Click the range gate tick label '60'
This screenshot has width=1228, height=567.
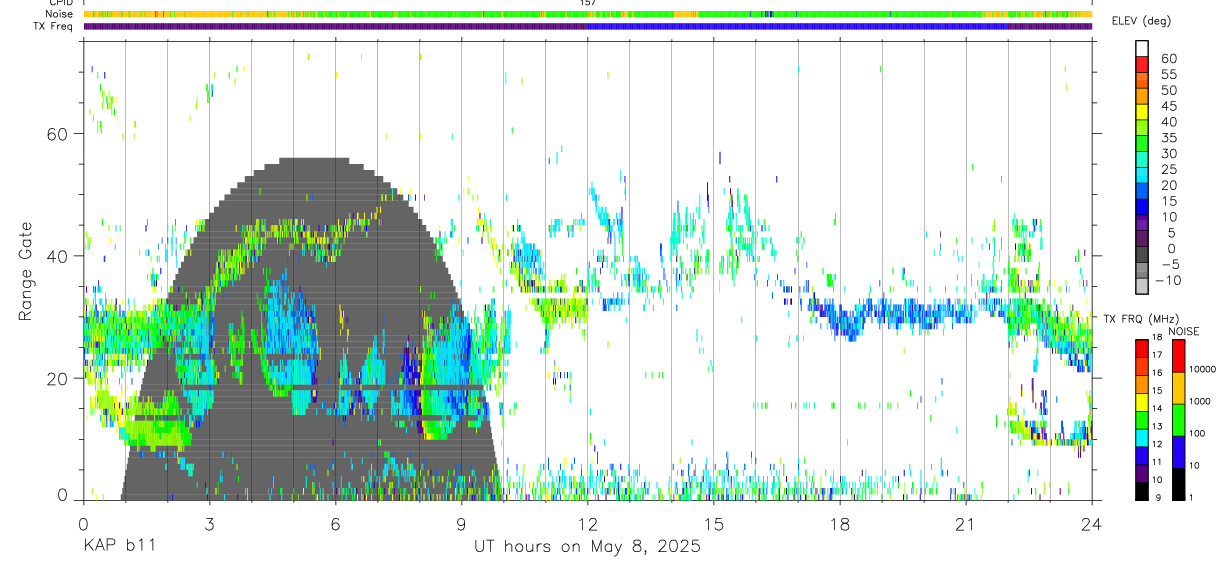coord(59,134)
